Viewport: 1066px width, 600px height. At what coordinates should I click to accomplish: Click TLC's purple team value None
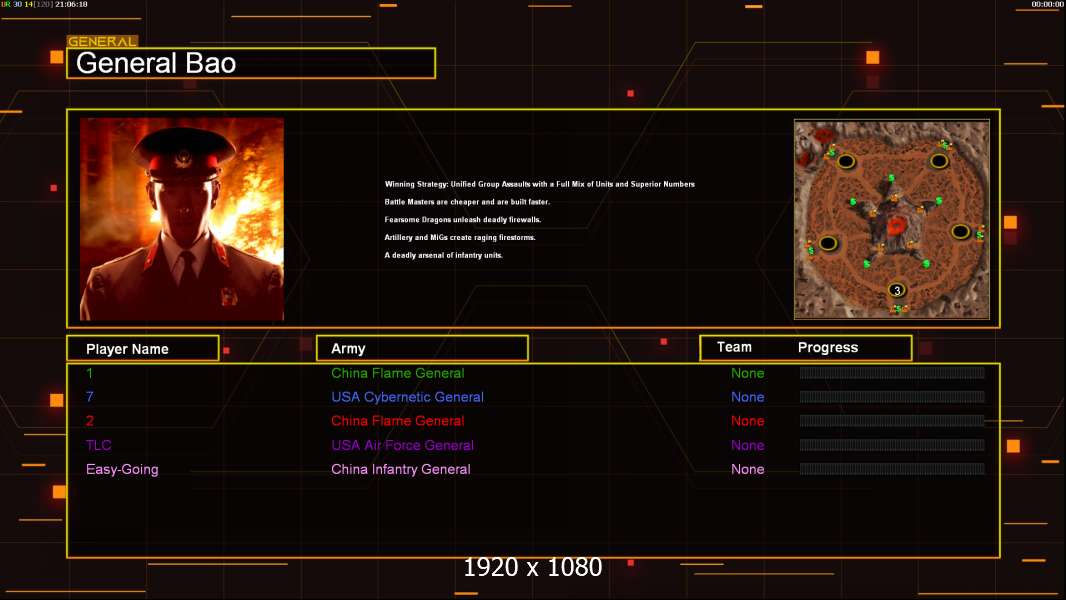tap(747, 445)
